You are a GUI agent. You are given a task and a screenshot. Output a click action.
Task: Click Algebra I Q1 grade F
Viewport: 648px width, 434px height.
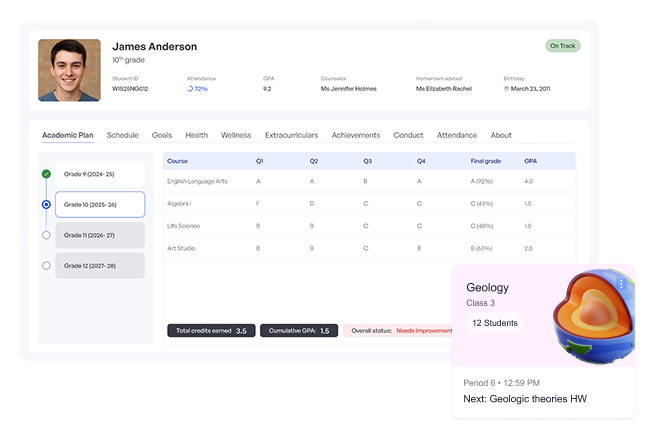[x=257, y=203]
